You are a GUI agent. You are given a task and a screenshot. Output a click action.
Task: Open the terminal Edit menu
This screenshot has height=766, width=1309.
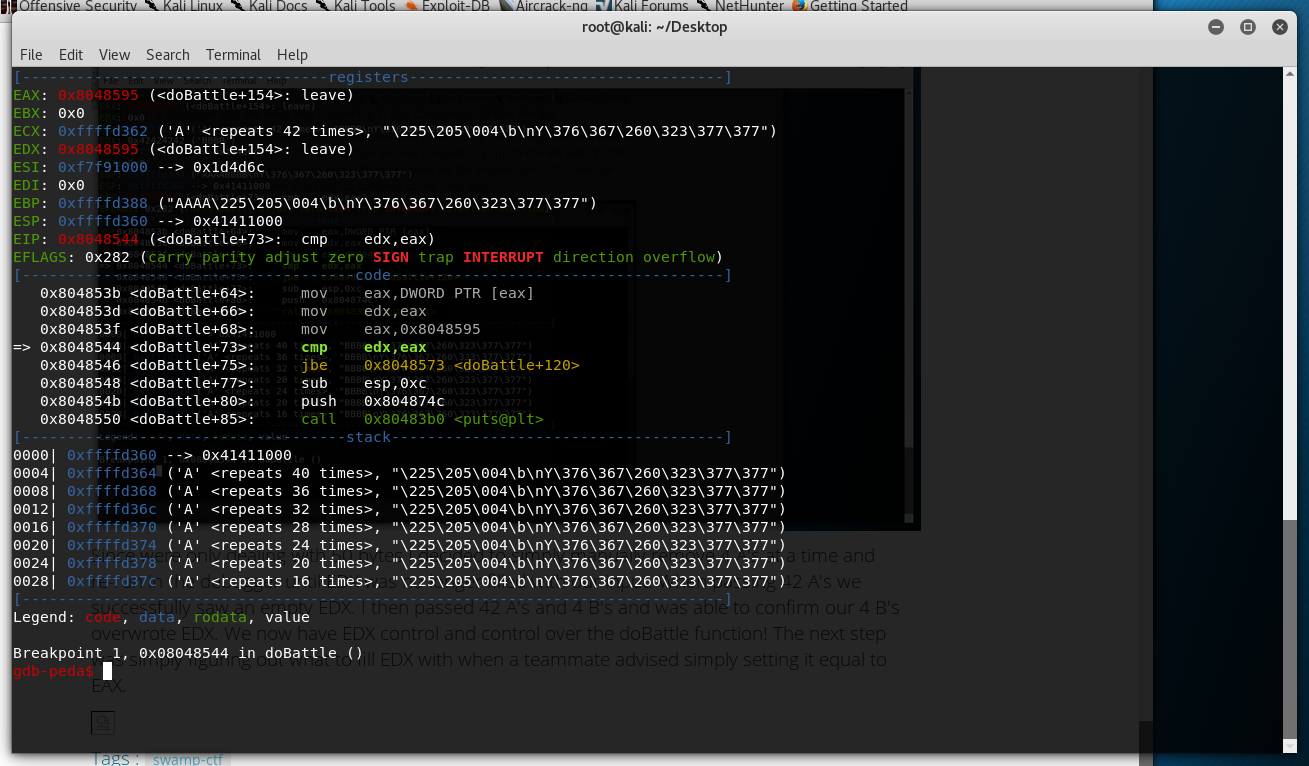[x=71, y=55]
